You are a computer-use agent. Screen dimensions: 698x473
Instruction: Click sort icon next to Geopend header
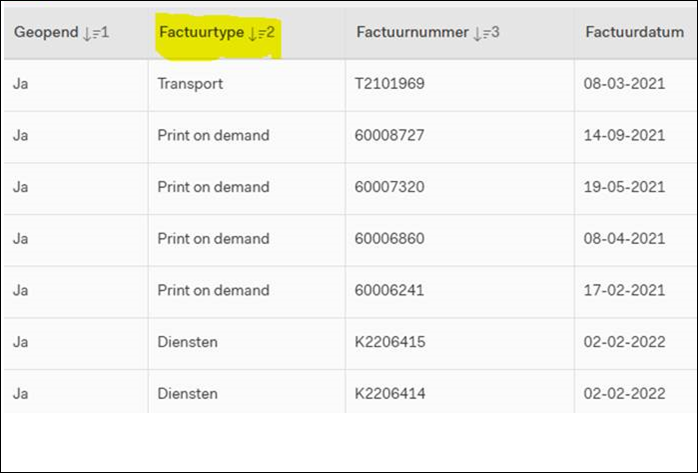(96, 33)
